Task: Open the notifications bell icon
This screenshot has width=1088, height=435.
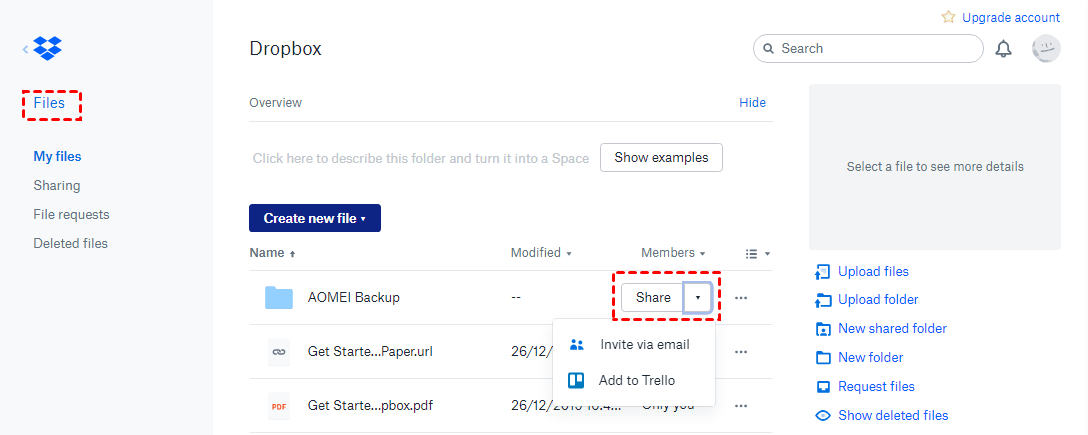Action: [x=1003, y=49]
